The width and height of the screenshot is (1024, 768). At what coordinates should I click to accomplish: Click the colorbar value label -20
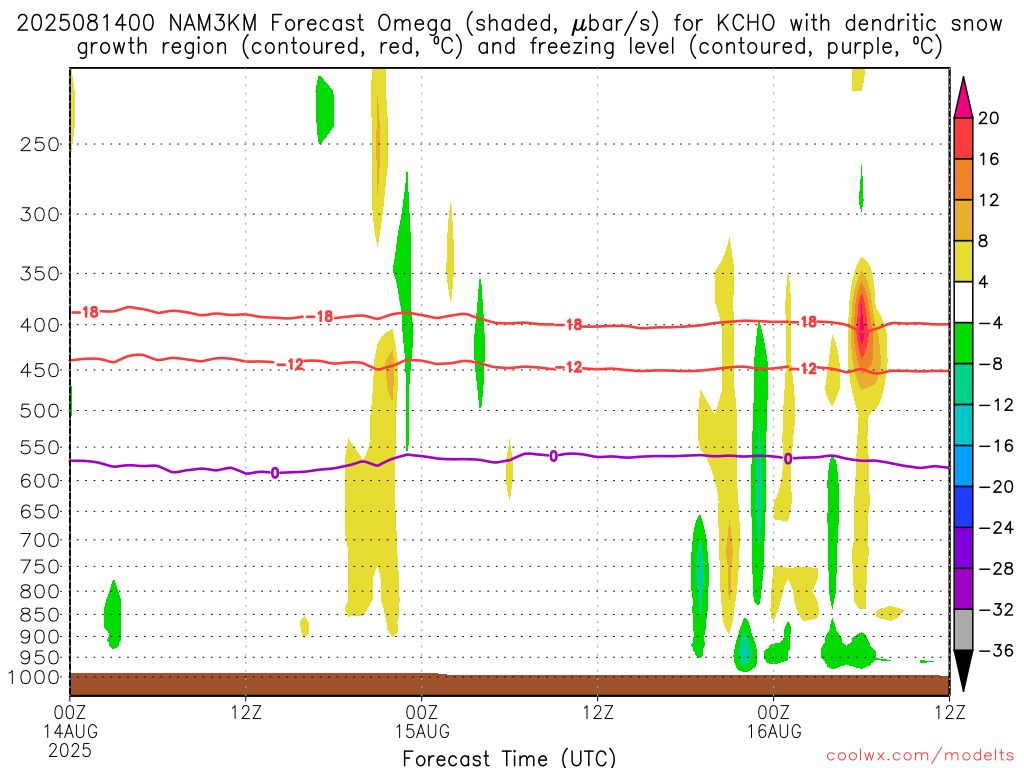pos(997,487)
